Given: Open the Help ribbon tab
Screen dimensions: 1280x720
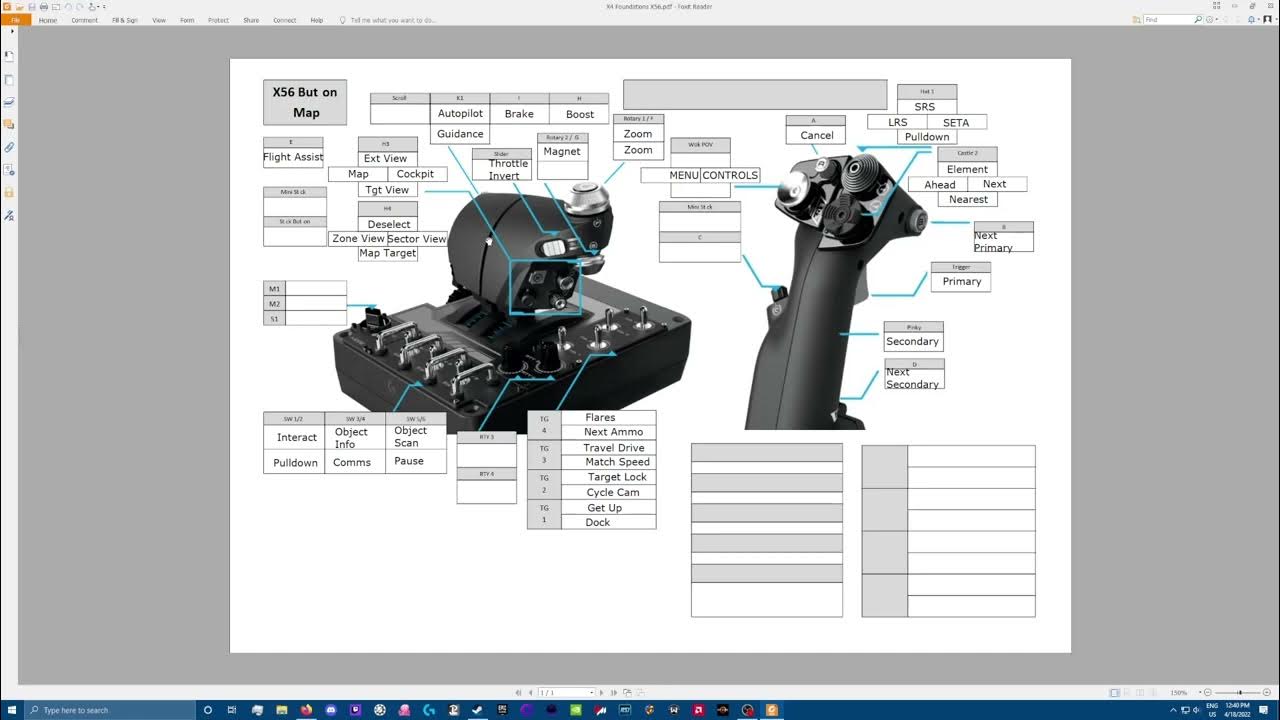Looking at the screenshot, I should pyautogui.click(x=317, y=20).
